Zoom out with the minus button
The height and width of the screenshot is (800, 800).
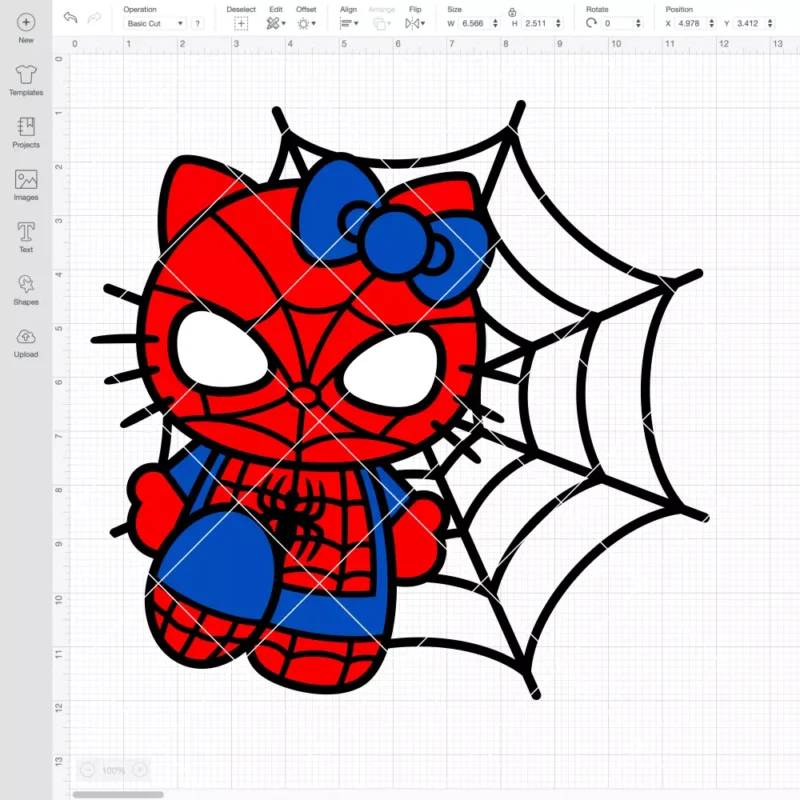coord(87,770)
